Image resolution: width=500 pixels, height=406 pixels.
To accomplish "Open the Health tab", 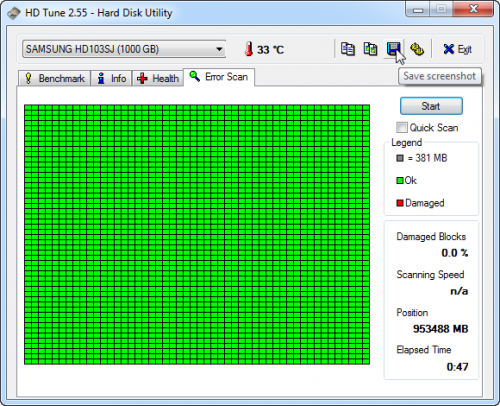I will tap(158, 79).
